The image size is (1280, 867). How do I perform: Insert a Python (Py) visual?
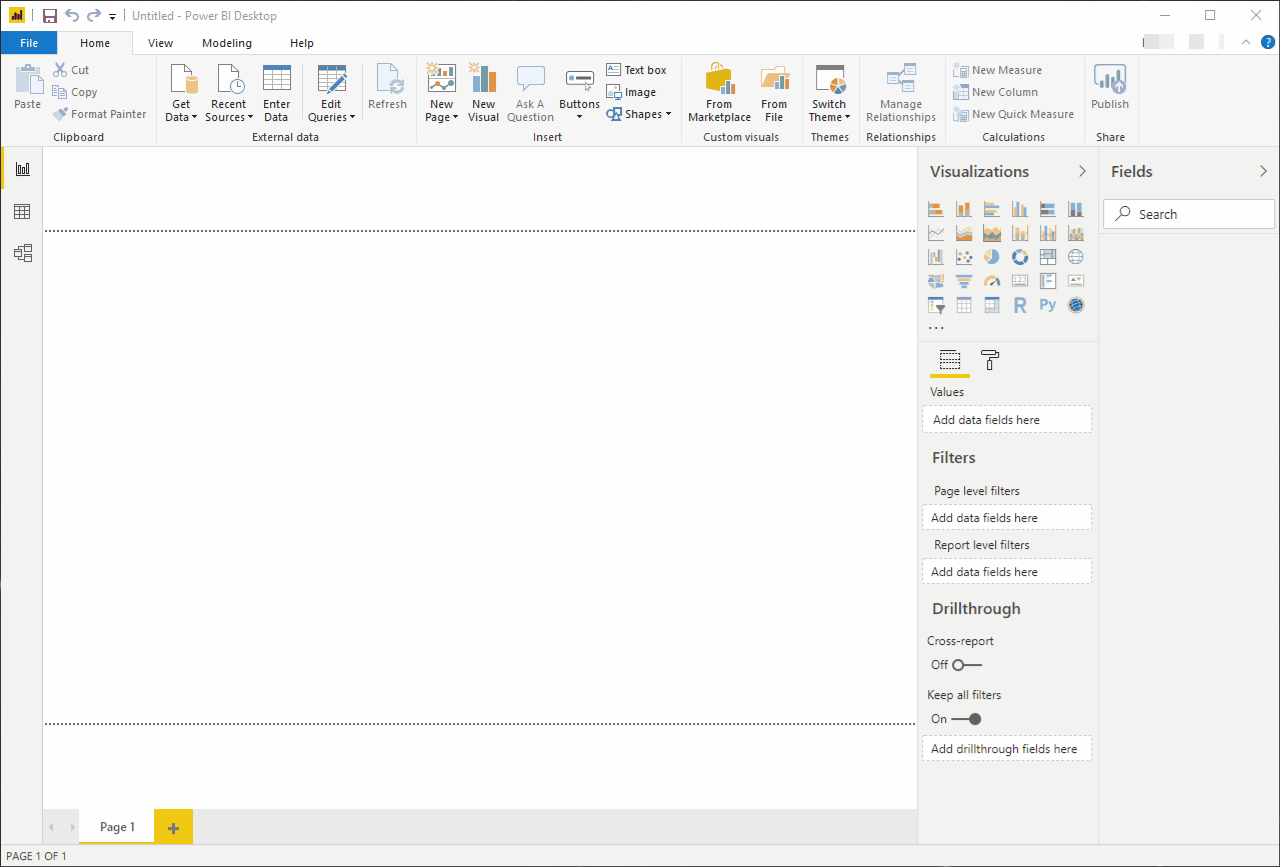pyautogui.click(x=1048, y=305)
